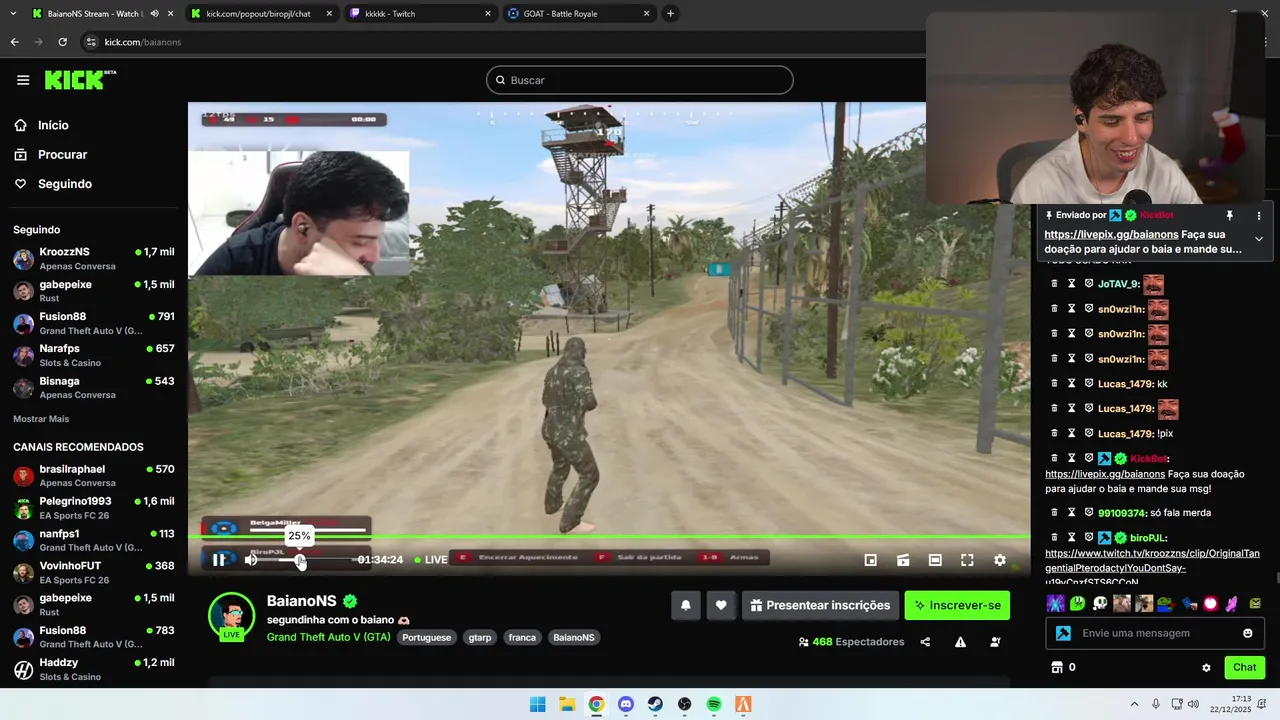This screenshot has width=1280, height=720.
Task: Pause the live stream
Action: (x=219, y=560)
